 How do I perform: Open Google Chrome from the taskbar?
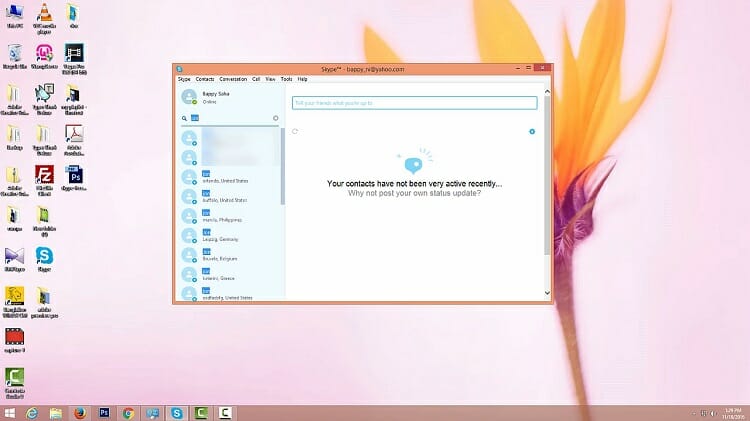[128, 413]
